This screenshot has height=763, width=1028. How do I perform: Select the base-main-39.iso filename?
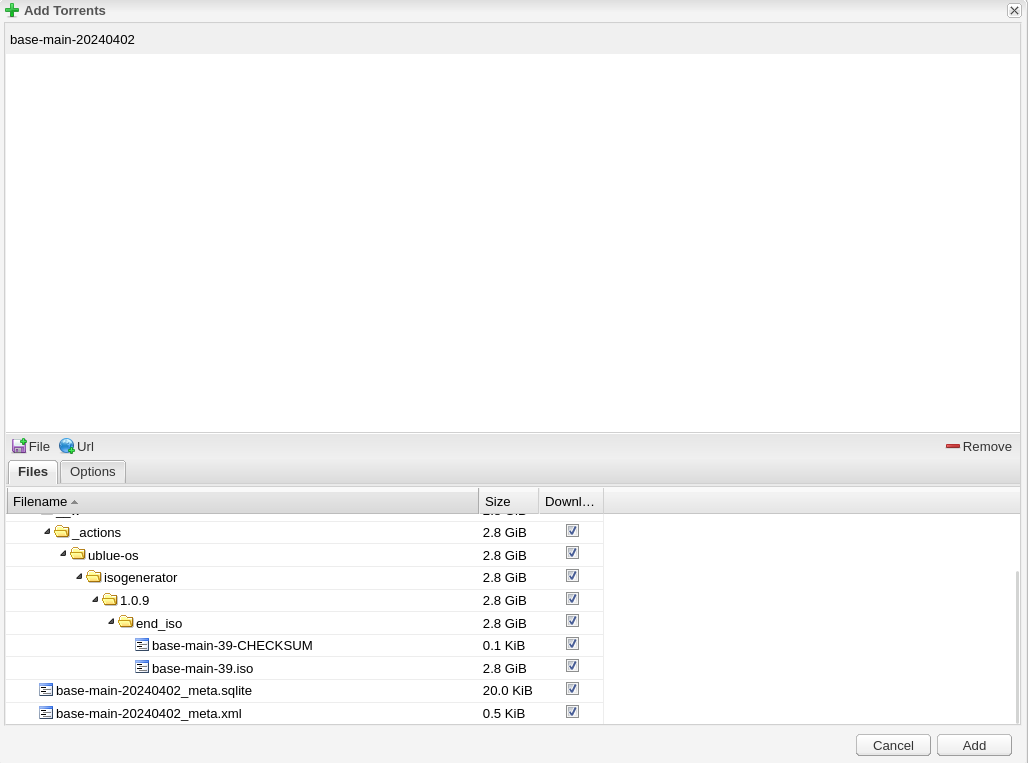click(x=203, y=668)
